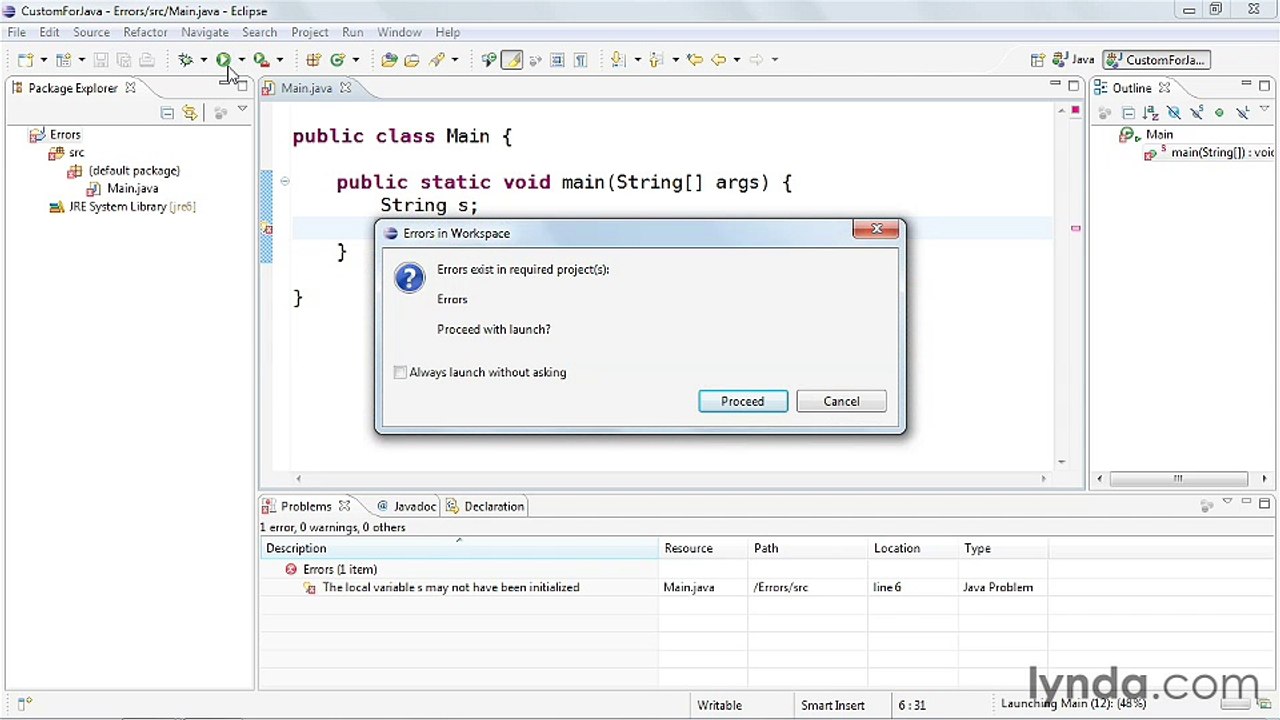The height and width of the screenshot is (720, 1280).
Task: Open the Navigate menu
Action: coord(205,32)
